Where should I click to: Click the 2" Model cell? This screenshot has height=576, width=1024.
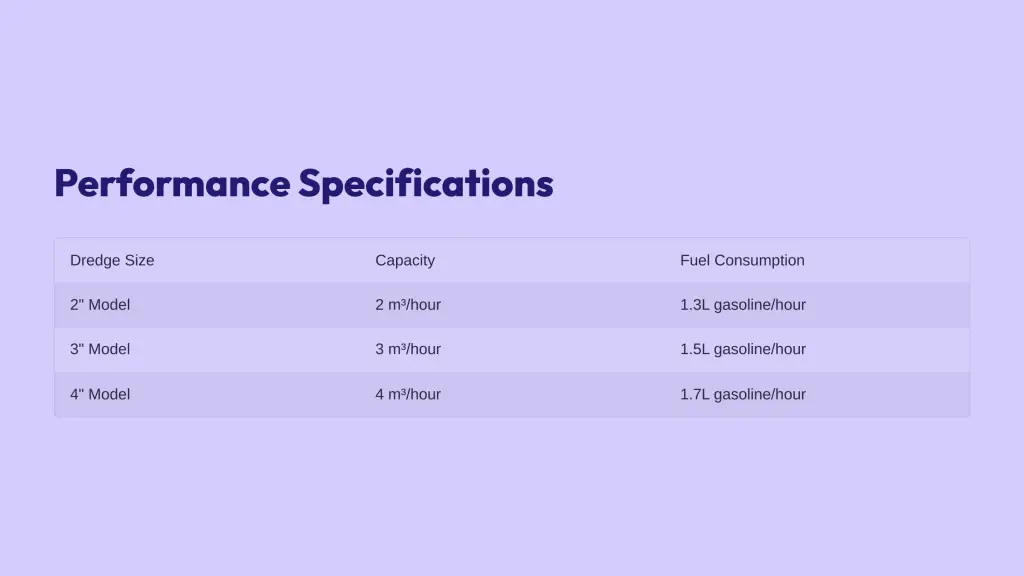coord(100,305)
